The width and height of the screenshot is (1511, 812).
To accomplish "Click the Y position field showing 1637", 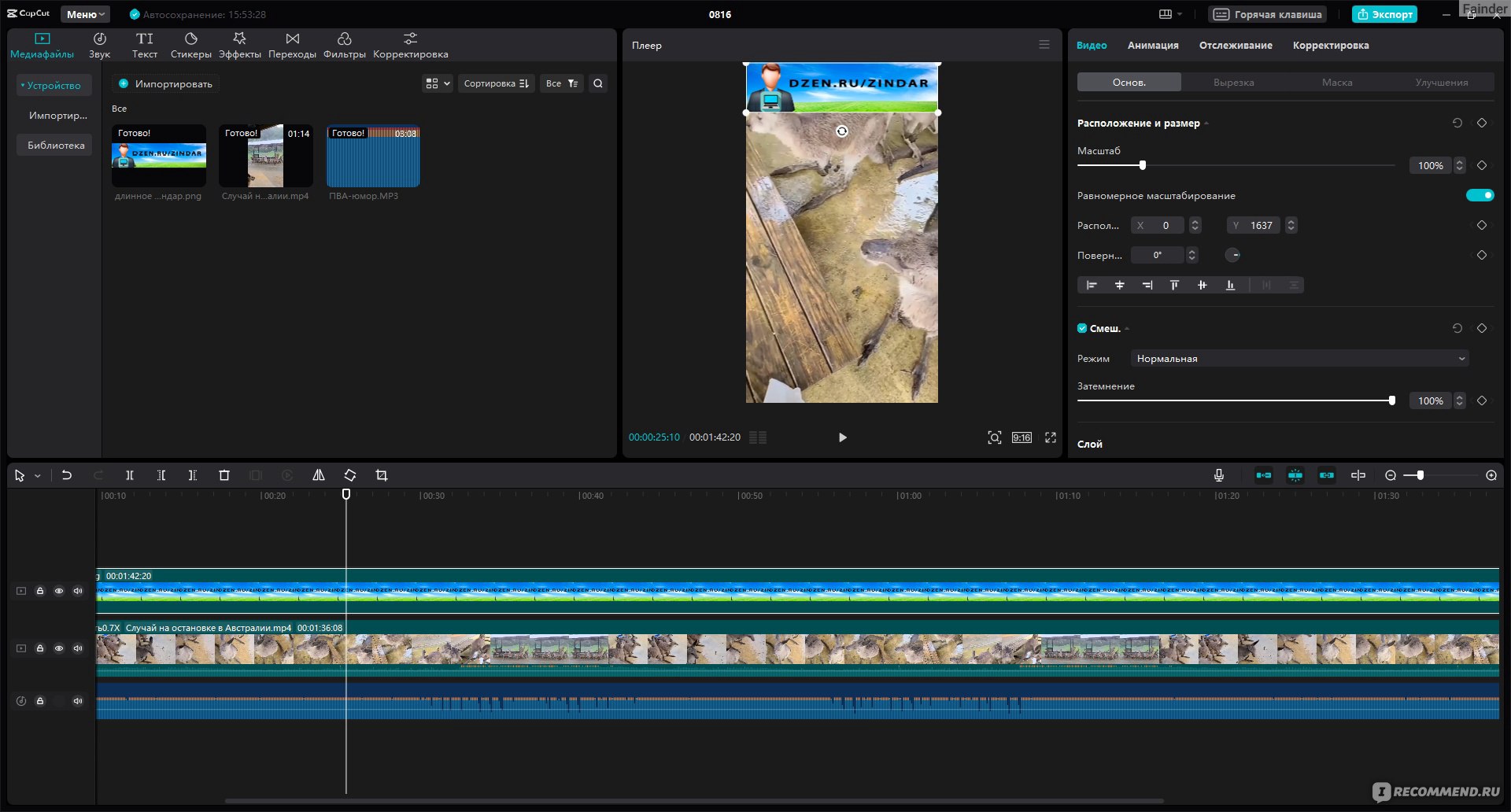I will click(x=1254, y=225).
